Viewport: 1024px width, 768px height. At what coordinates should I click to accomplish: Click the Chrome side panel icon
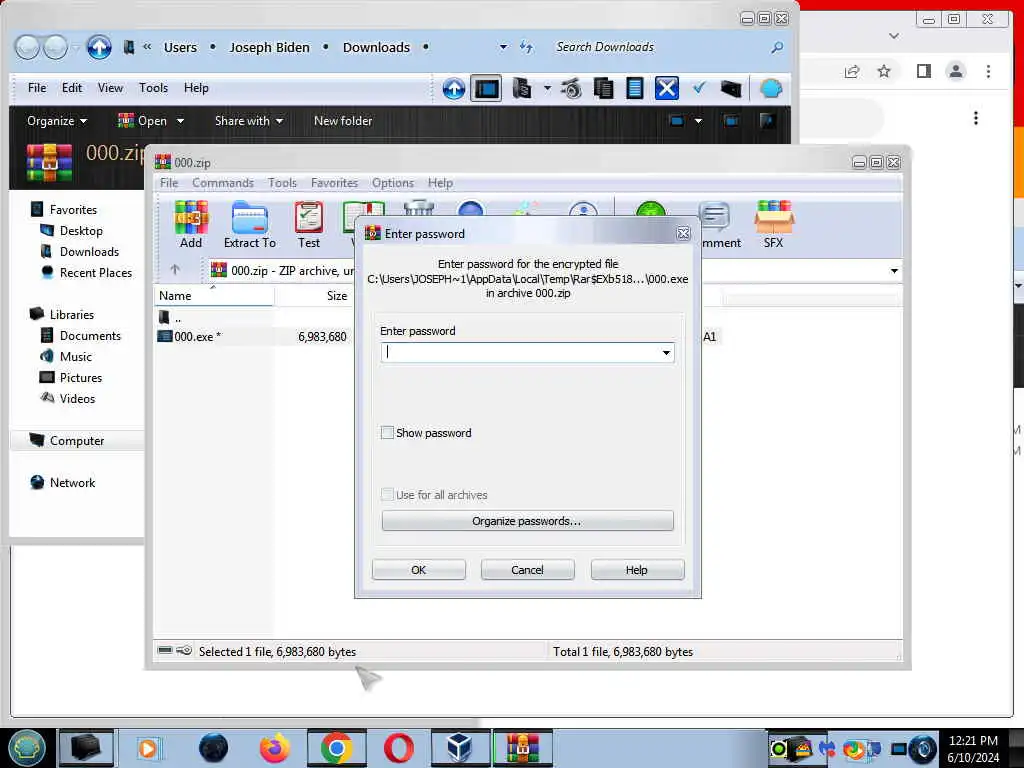click(923, 71)
